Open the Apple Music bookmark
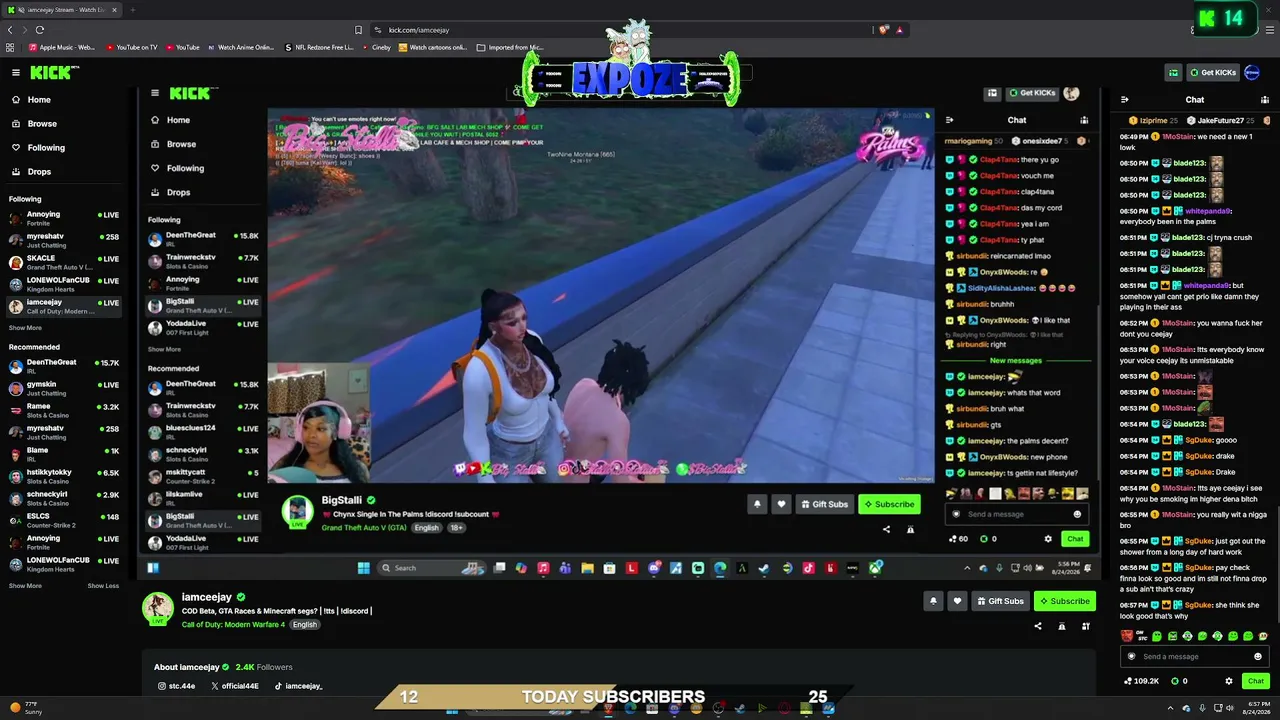The image size is (1280, 720). pos(60,47)
